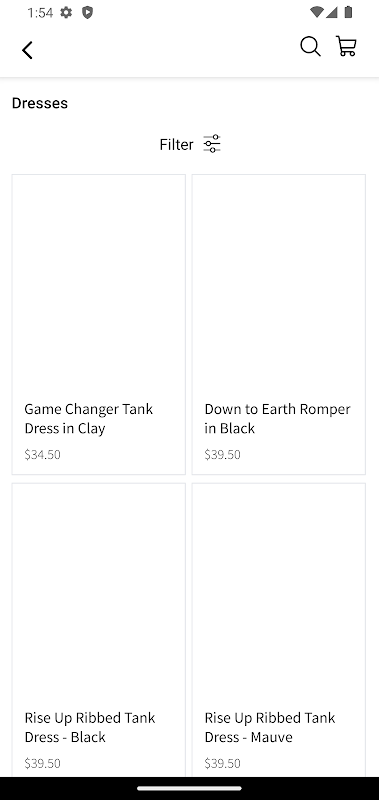
Task: Tap the Ribbed Tank Dress Mauve image area
Action: (x=279, y=594)
